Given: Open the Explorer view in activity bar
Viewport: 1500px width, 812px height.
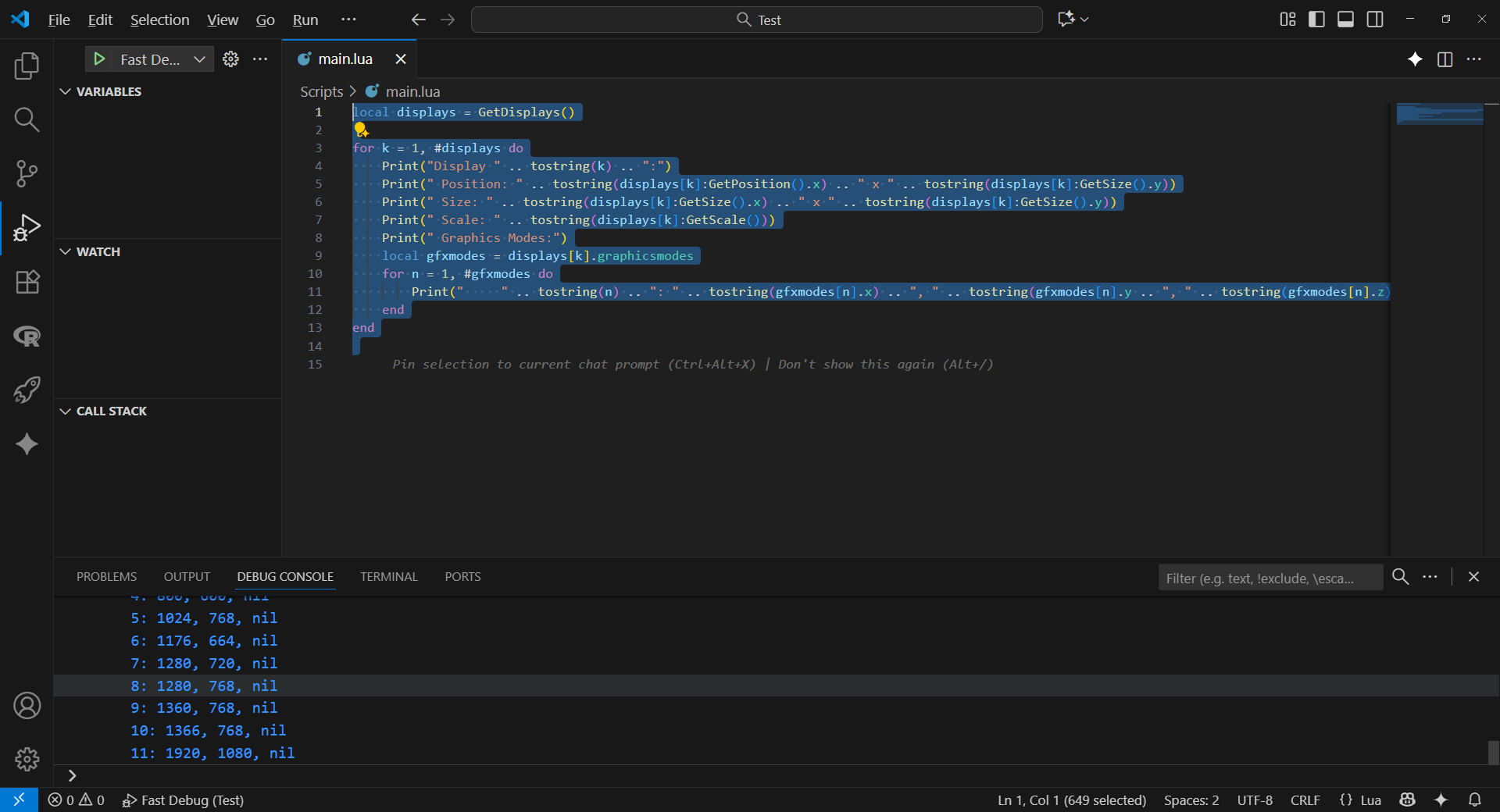Looking at the screenshot, I should point(27,66).
